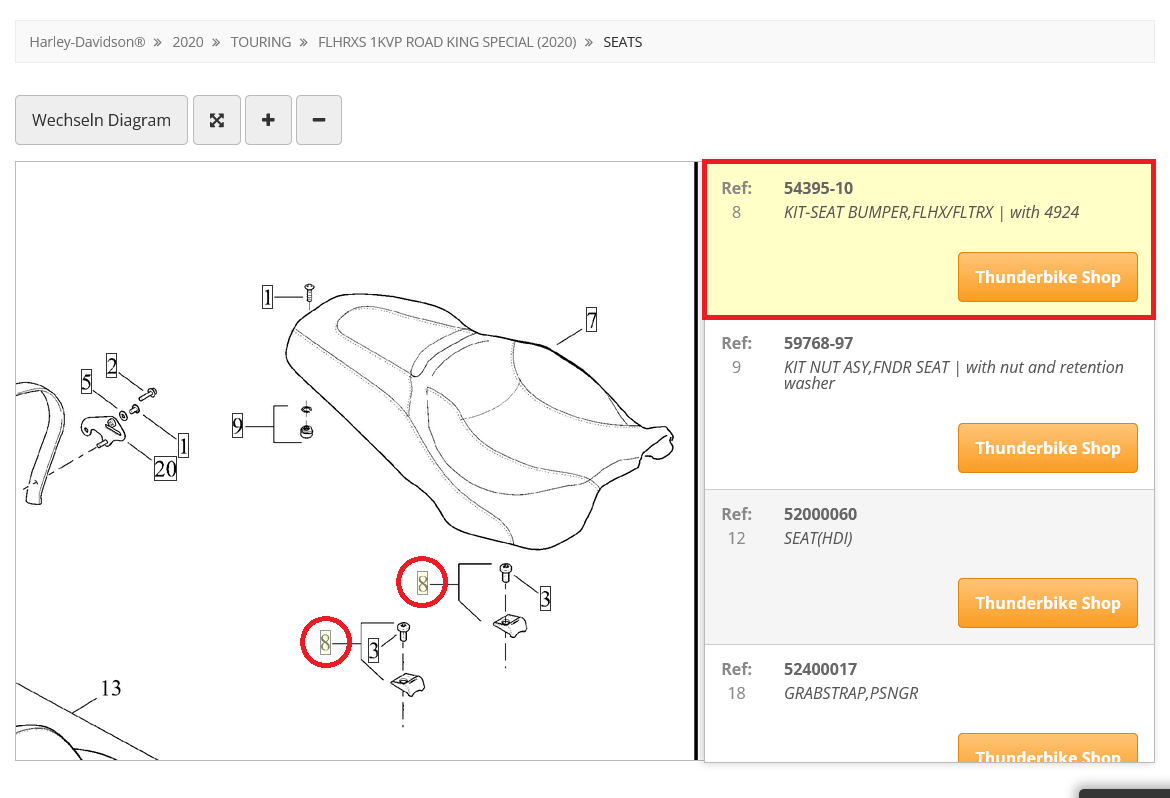Click diagram callout 7 for seat
The image size is (1170, 798).
591,319
